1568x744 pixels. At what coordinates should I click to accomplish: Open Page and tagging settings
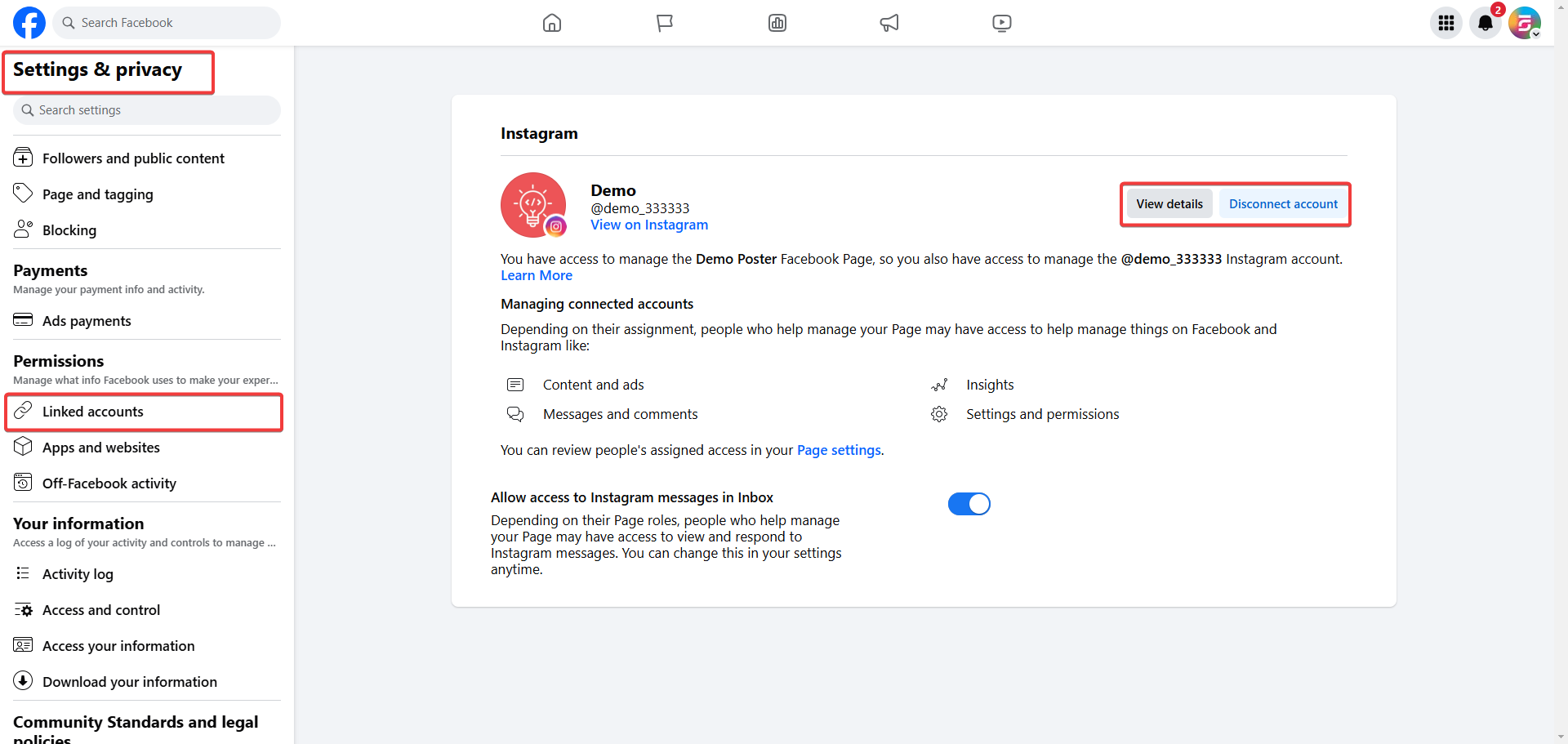click(147, 194)
